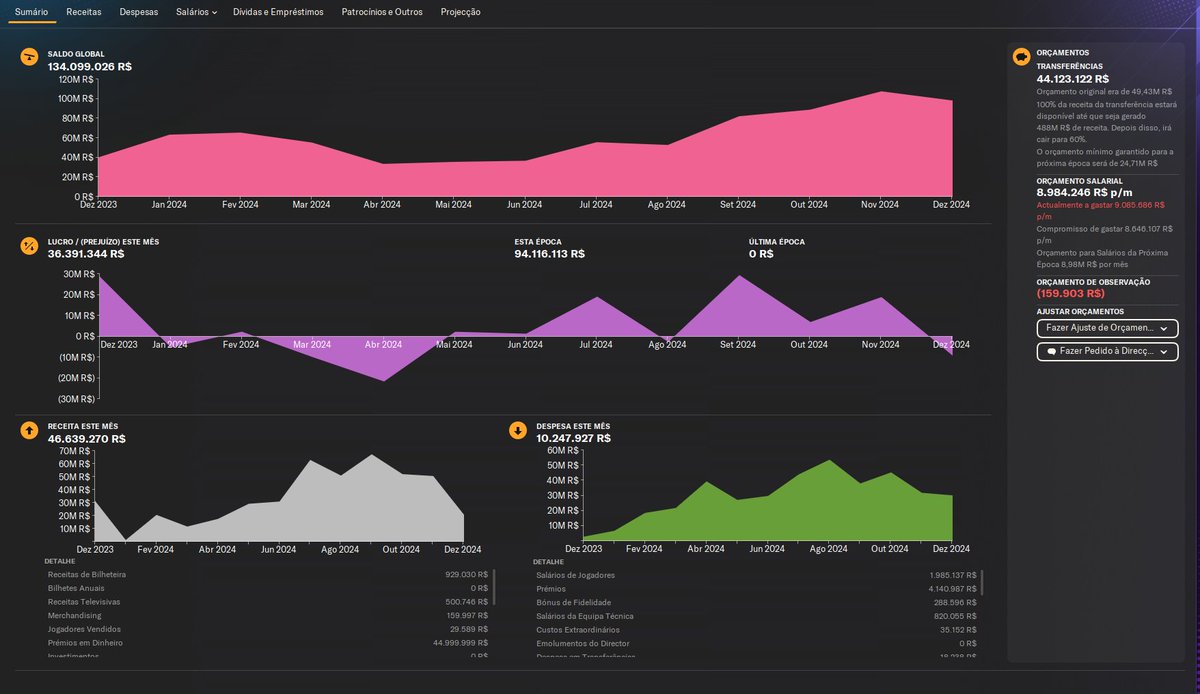Select the Emolumentos do Director row
The height and width of the screenshot is (694, 1200).
tap(757, 643)
